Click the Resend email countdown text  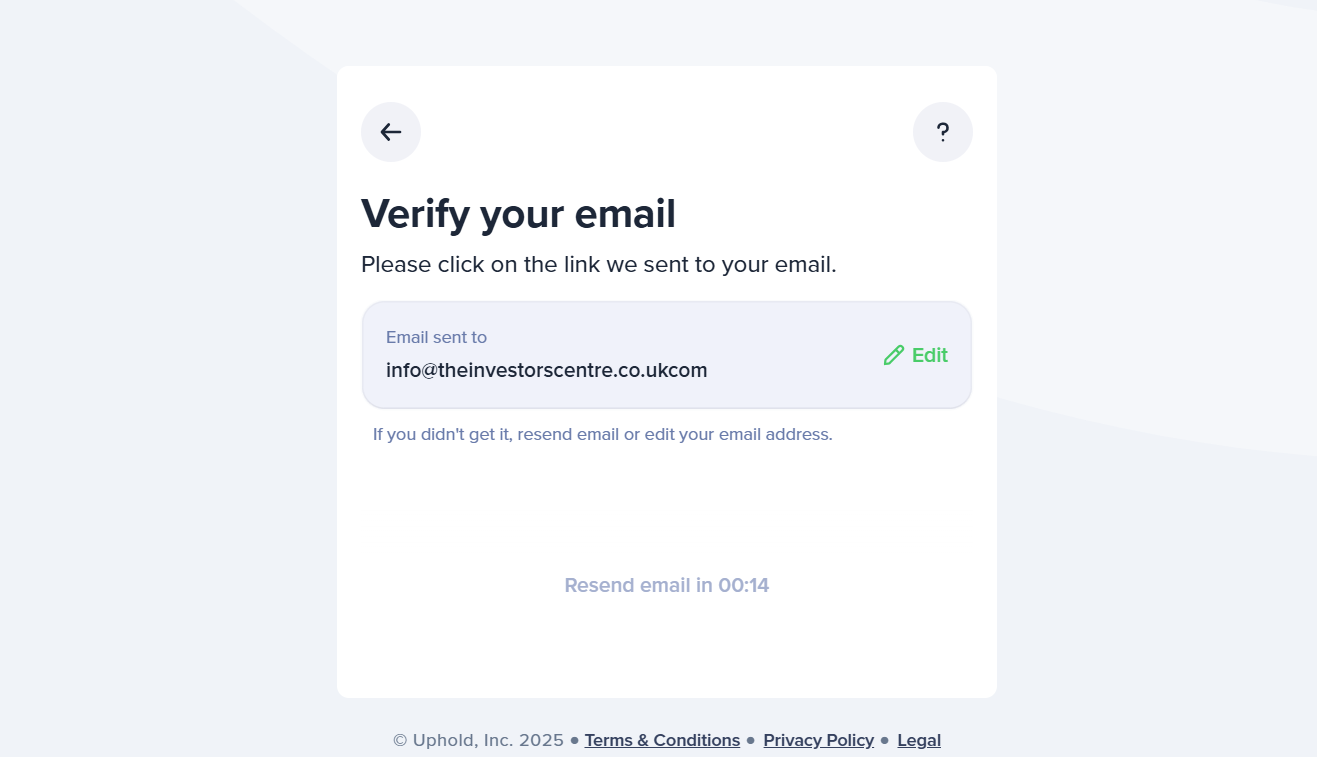(667, 585)
